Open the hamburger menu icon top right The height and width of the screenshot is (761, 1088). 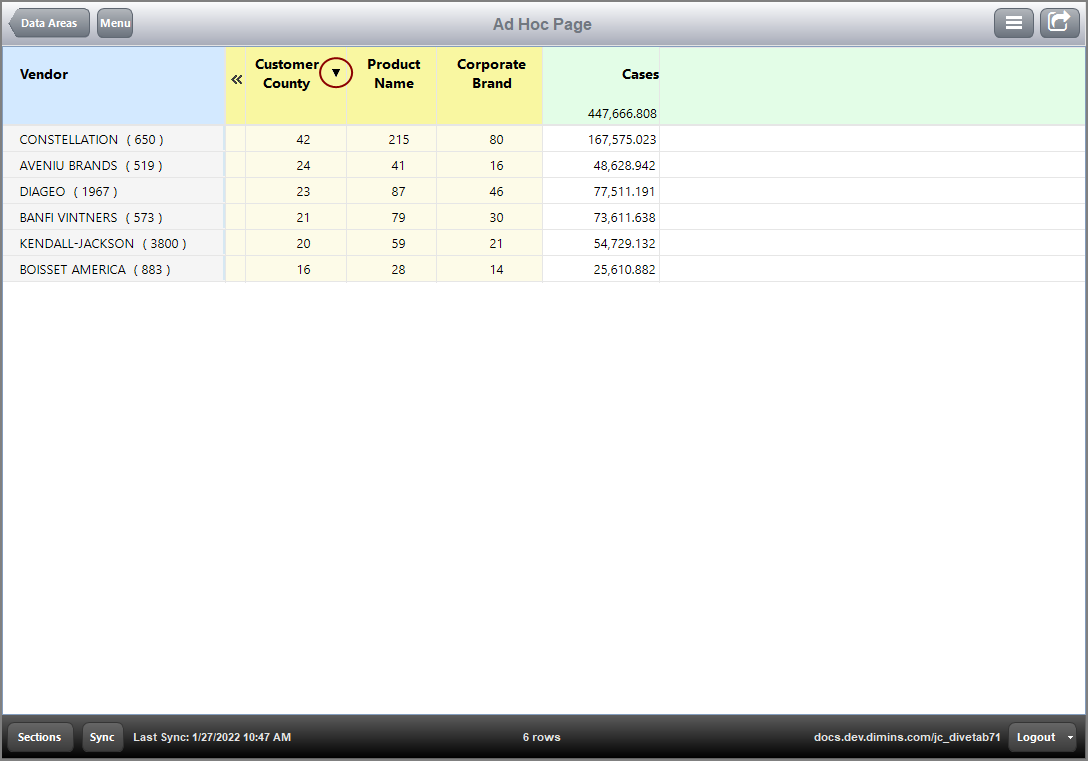click(1013, 22)
